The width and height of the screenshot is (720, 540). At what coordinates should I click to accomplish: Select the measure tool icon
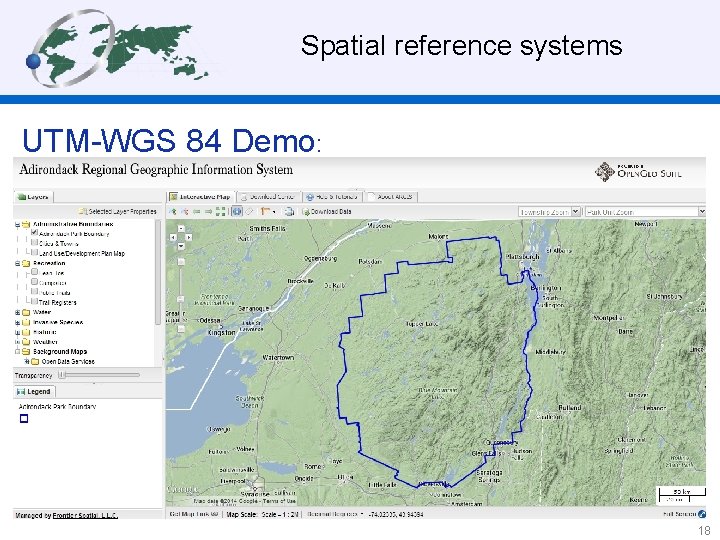tap(265, 211)
